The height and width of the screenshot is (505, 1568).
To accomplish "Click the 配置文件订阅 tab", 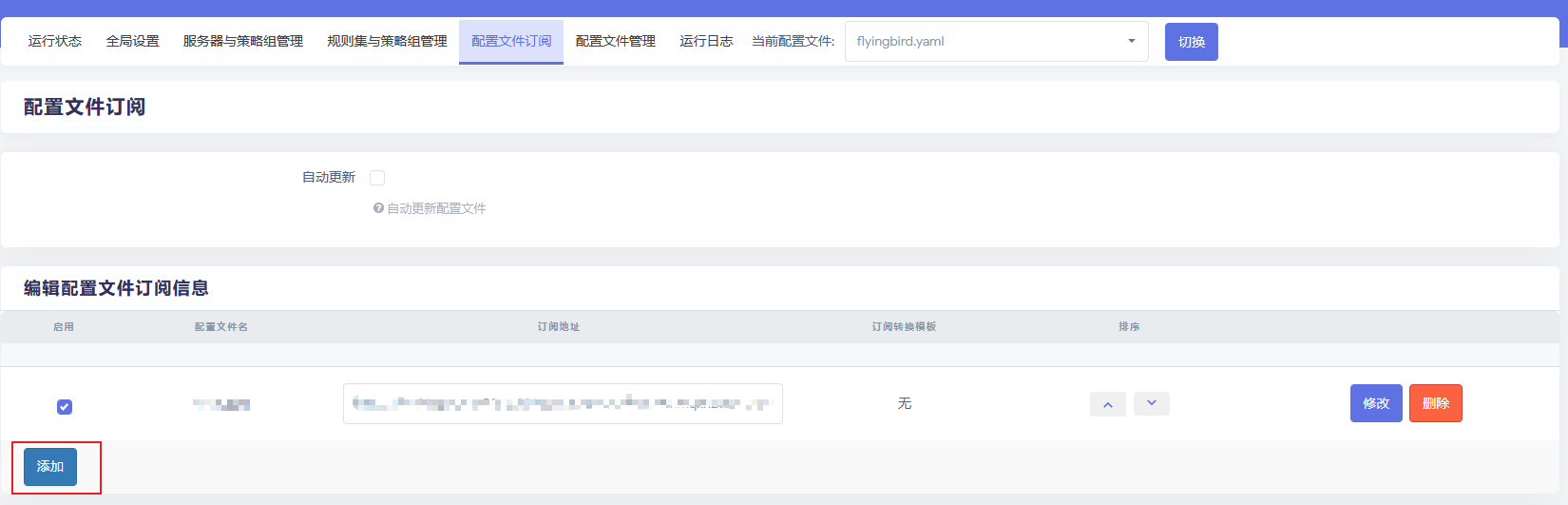I will pyautogui.click(x=511, y=42).
